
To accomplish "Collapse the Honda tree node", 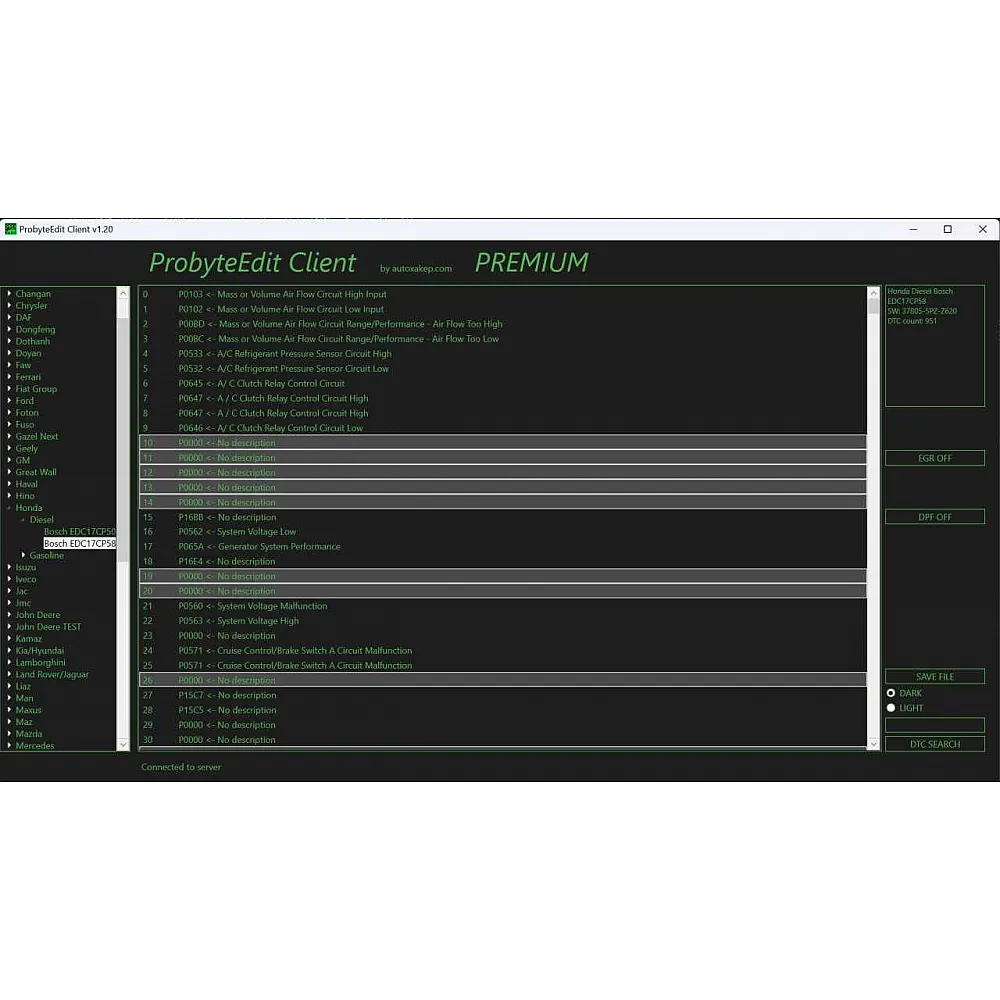I will click(x=9, y=508).
